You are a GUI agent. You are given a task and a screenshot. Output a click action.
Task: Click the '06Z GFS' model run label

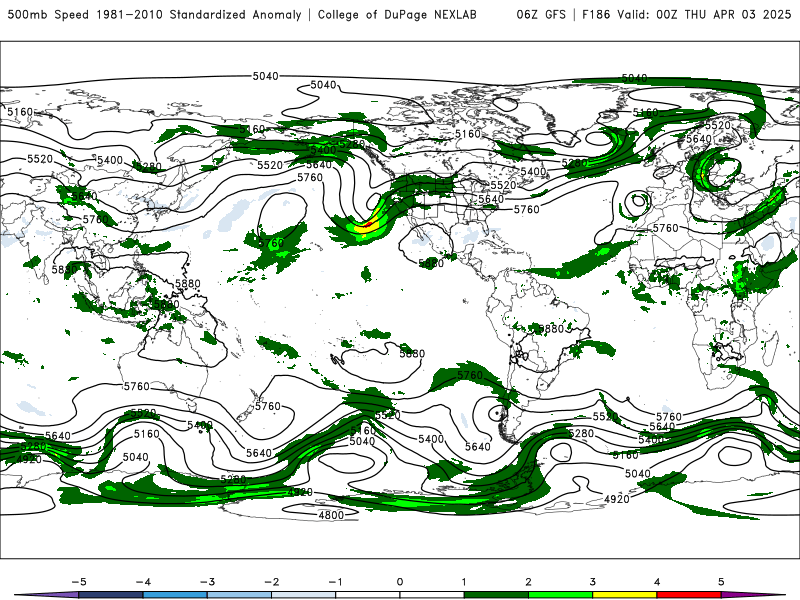coord(541,14)
